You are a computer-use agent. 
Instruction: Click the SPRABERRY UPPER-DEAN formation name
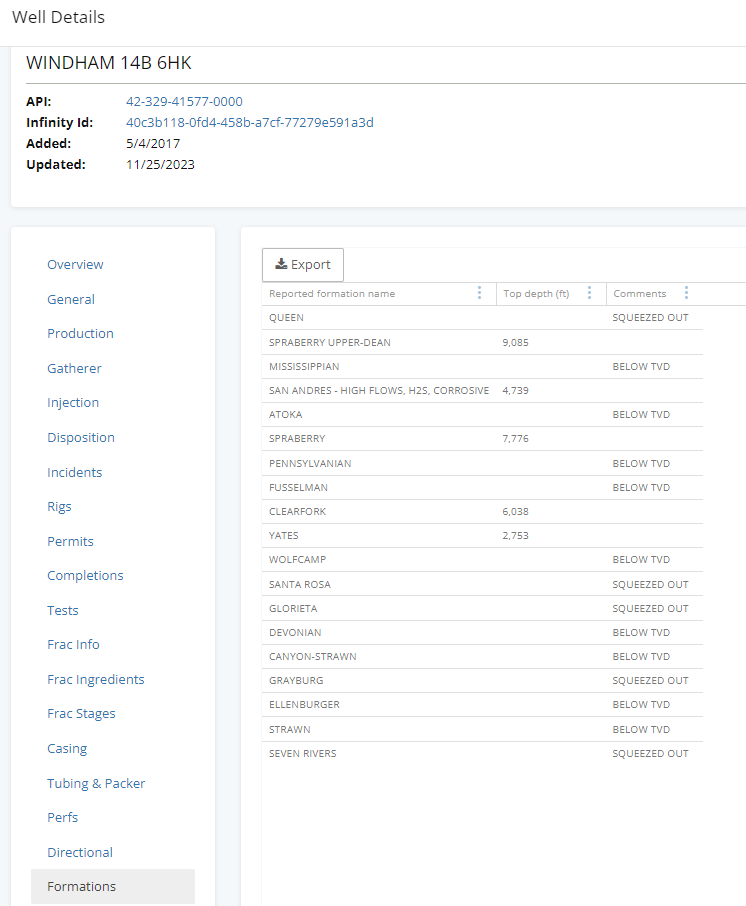330,343
